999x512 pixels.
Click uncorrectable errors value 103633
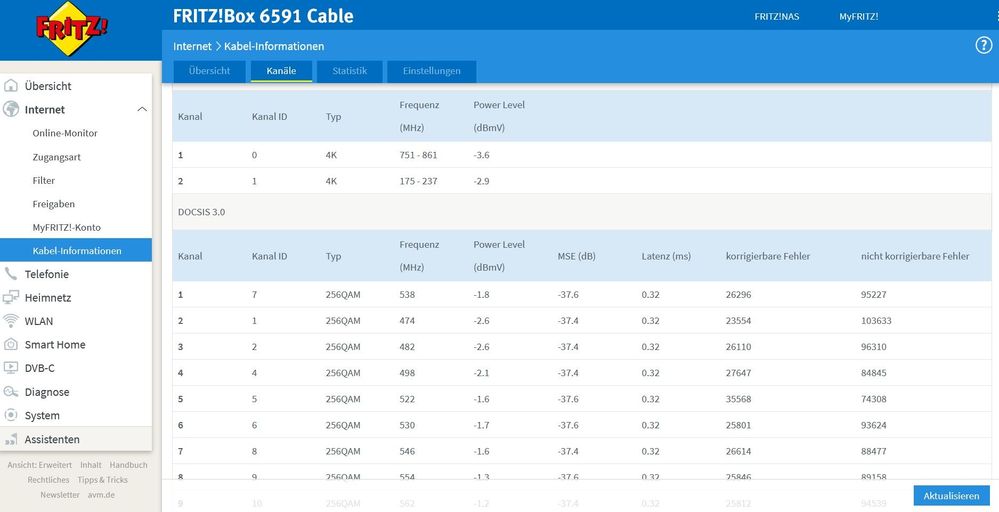[x=876, y=321]
